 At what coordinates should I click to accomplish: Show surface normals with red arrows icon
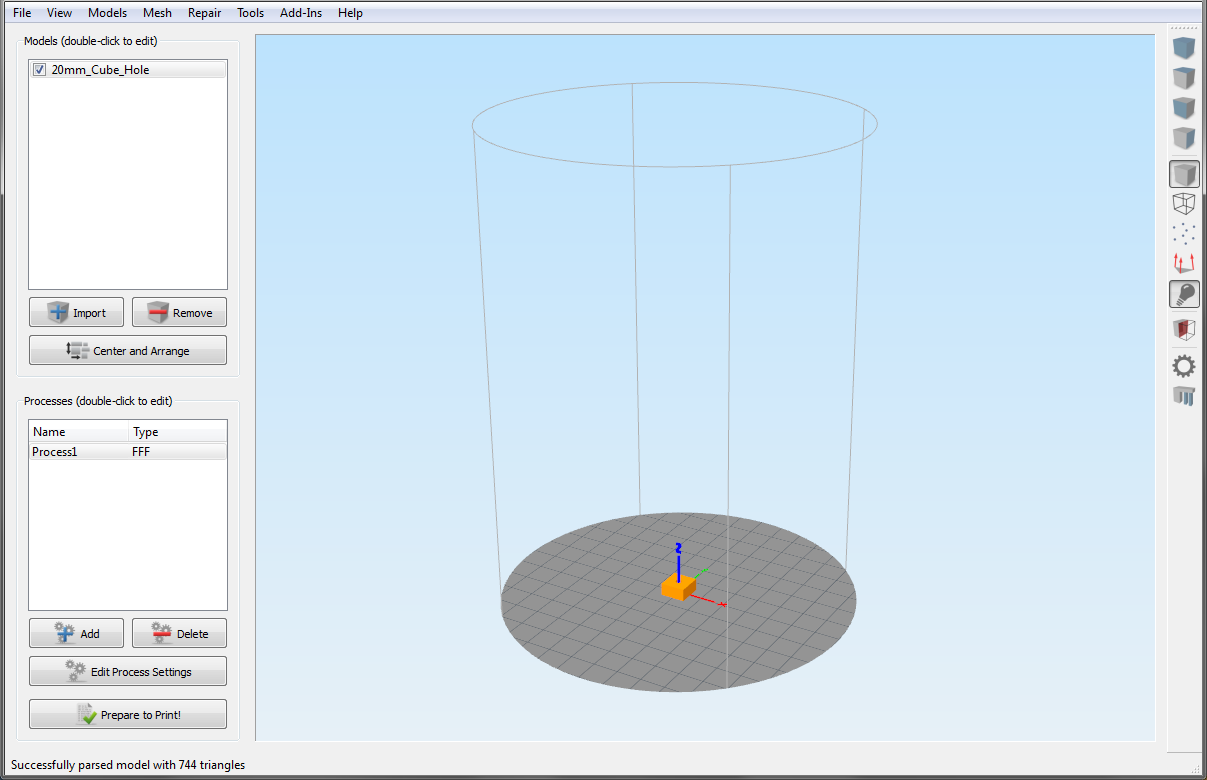coord(1184,264)
